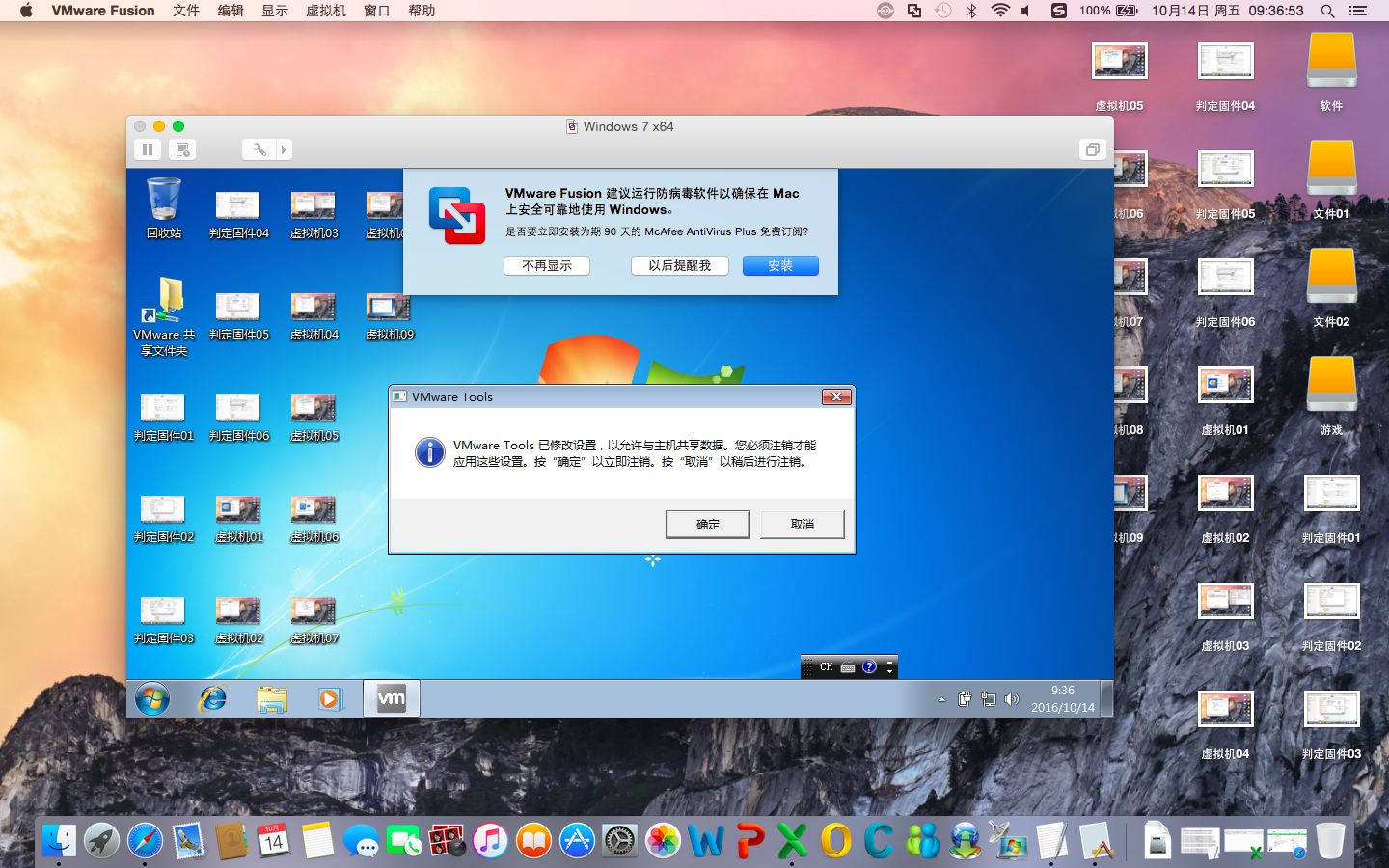Click the vm taskbar button in Windows
This screenshot has height=868, width=1389.
coord(392,698)
